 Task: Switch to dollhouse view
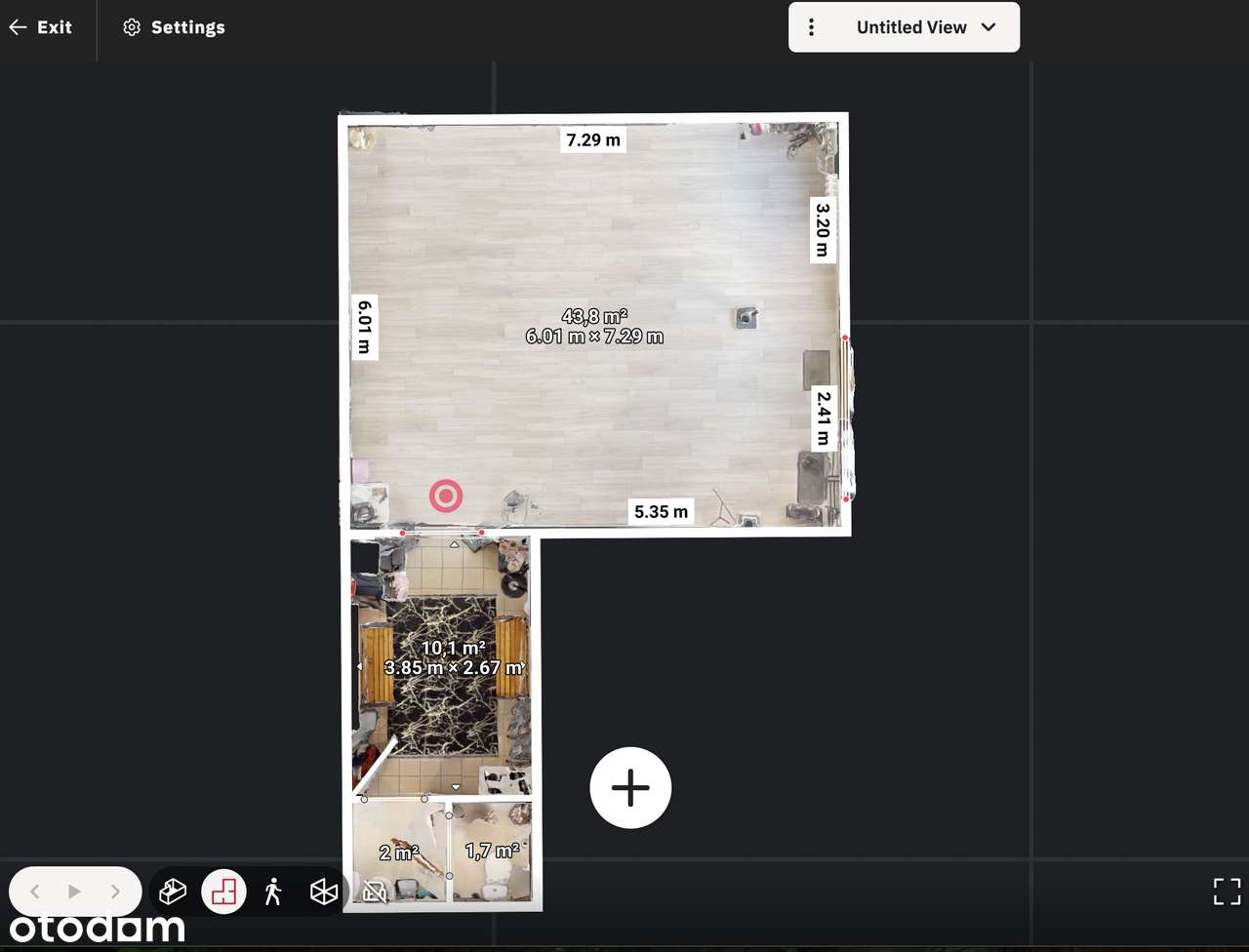click(x=173, y=892)
